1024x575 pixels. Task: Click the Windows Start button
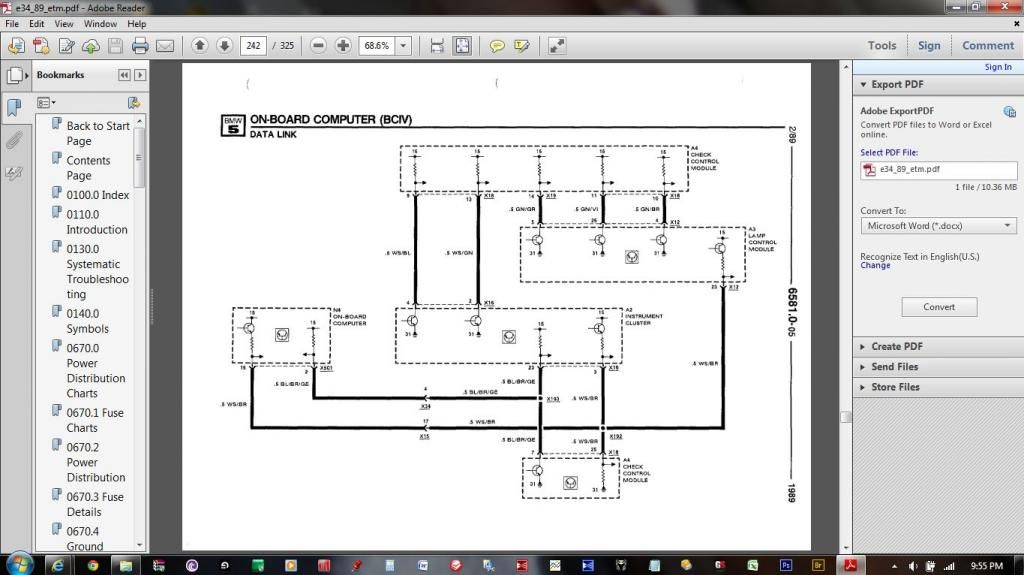[x=18, y=564]
